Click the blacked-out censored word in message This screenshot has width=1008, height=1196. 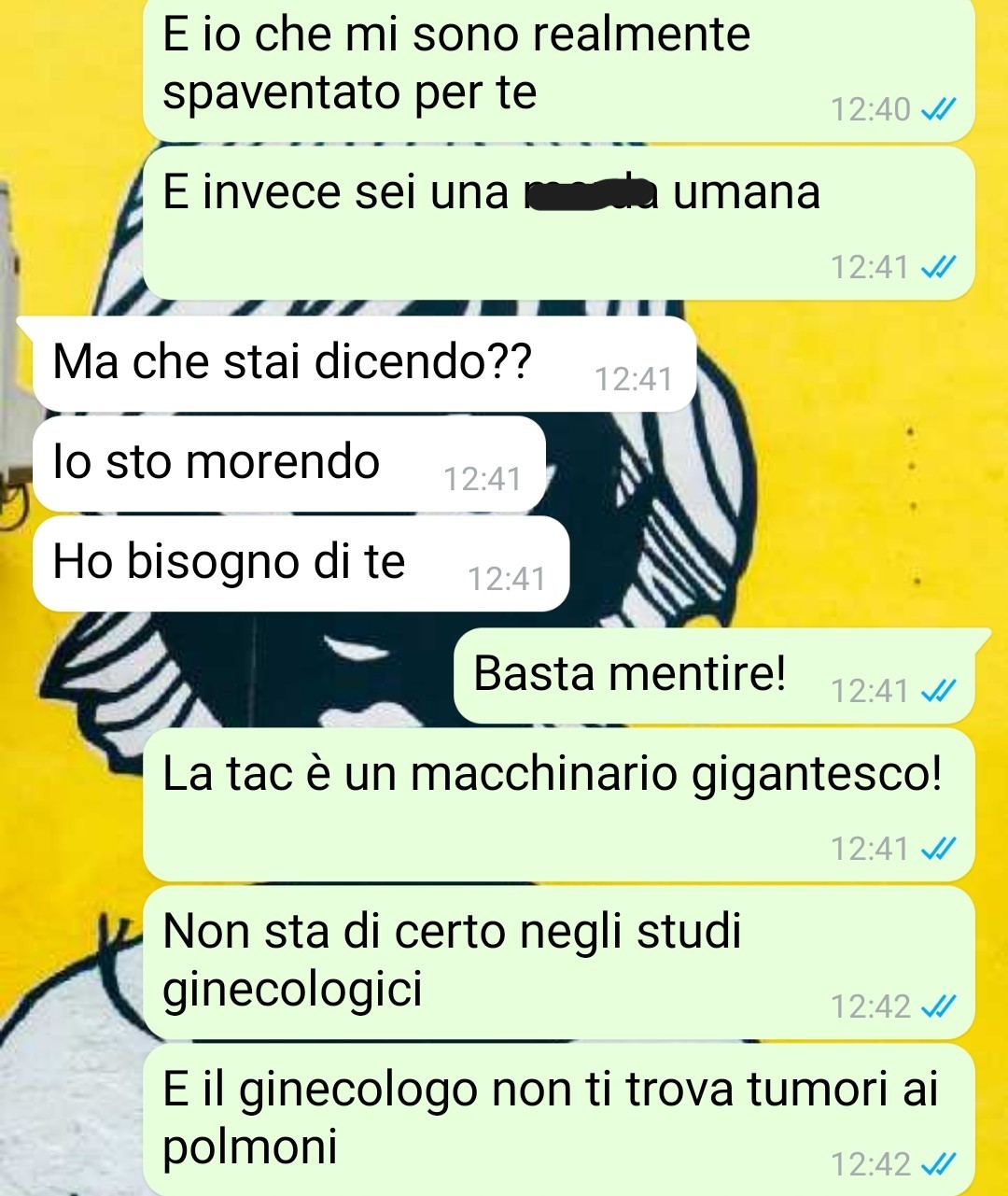point(590,193)
